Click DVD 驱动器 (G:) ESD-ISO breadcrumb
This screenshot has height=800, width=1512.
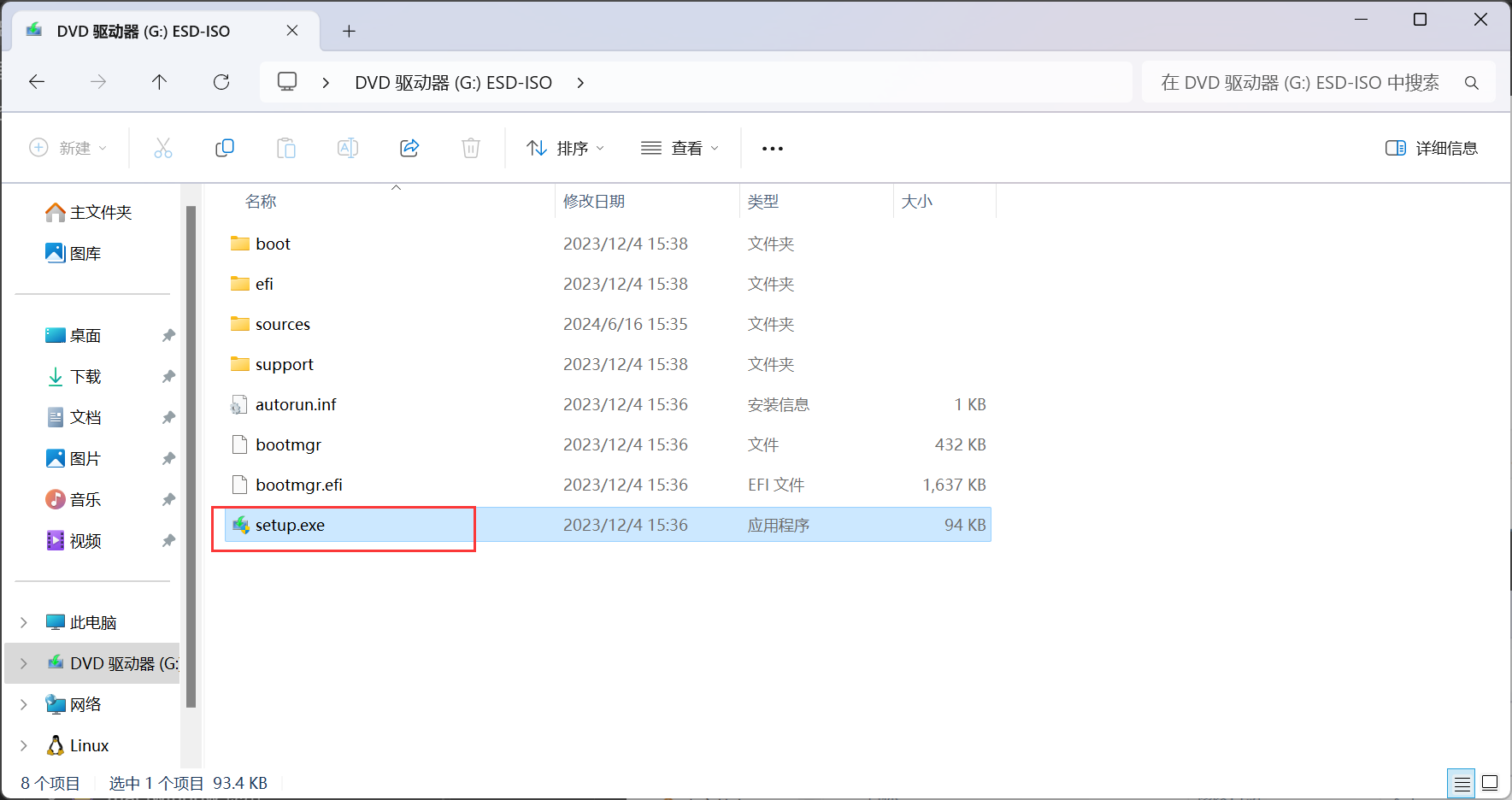[x=454, y=83]
